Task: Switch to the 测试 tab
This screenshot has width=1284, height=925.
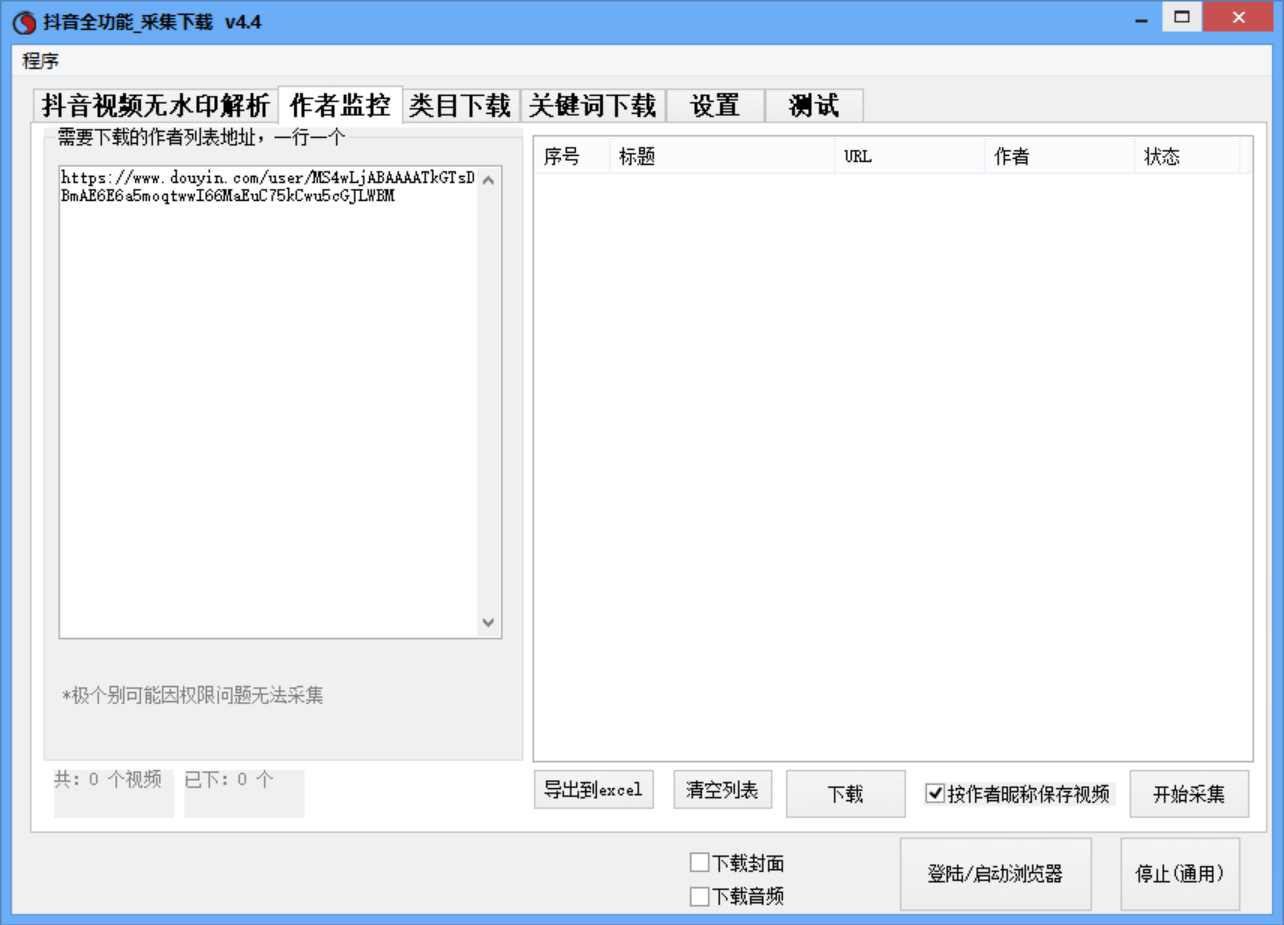Action: coord(813,106)
